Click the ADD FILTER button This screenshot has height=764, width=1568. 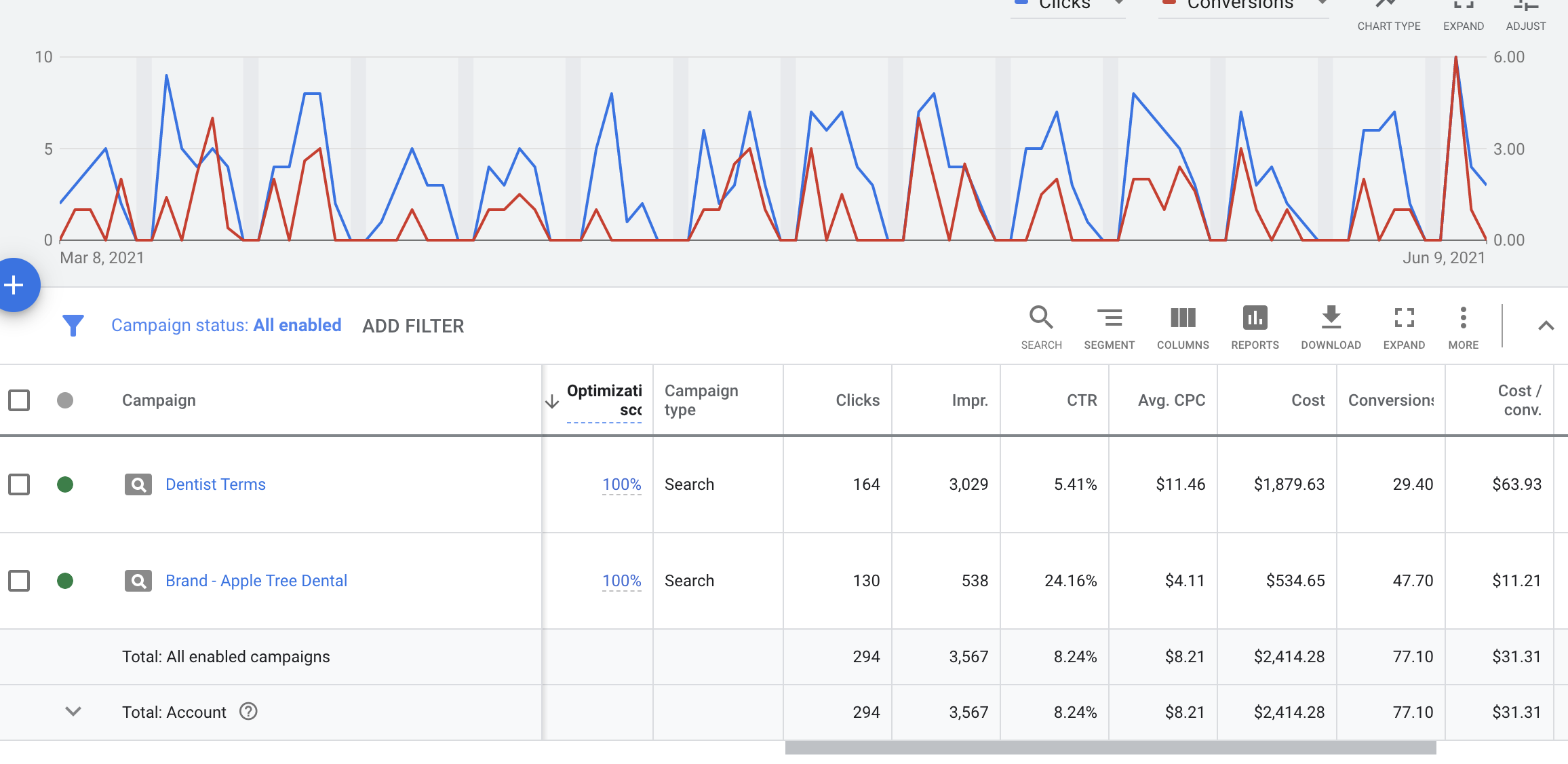click(x=413, y=326)
